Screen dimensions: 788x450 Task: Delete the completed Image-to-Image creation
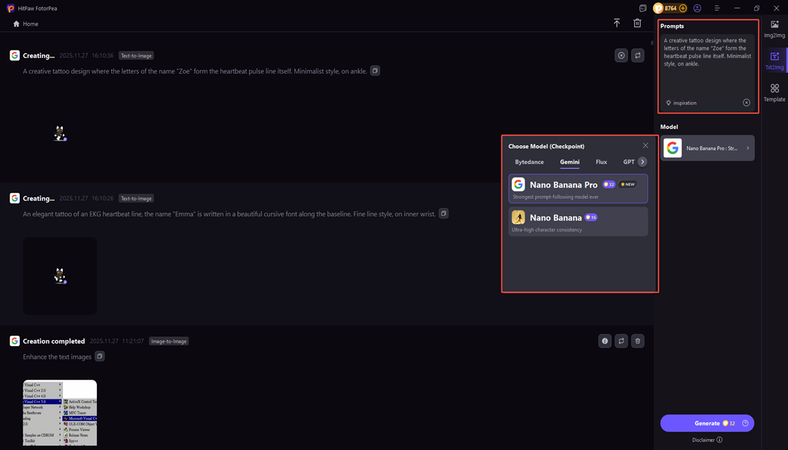click(638, 341)
